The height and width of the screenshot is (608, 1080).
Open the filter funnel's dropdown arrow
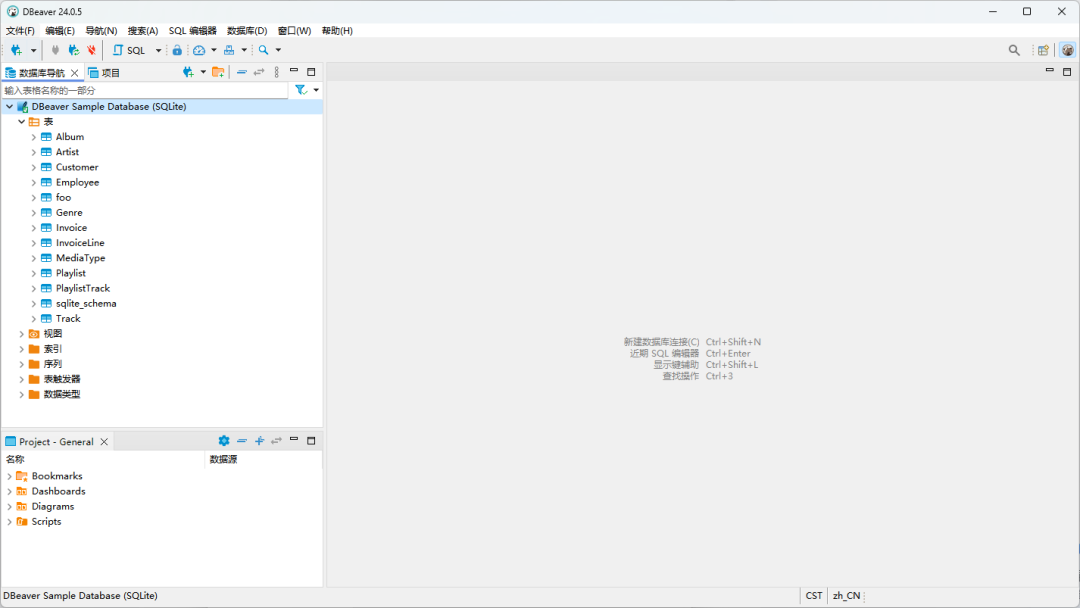click(316, 90)
